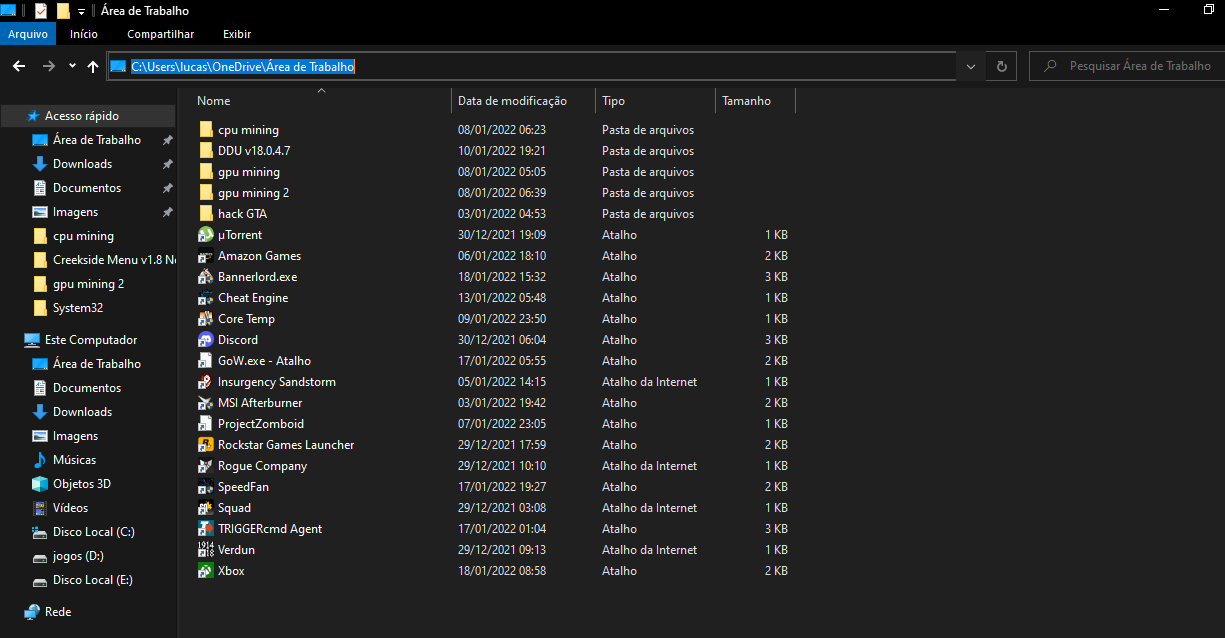
Task: Select cpu mining folder icon in the file list
Action: (206, 130)
